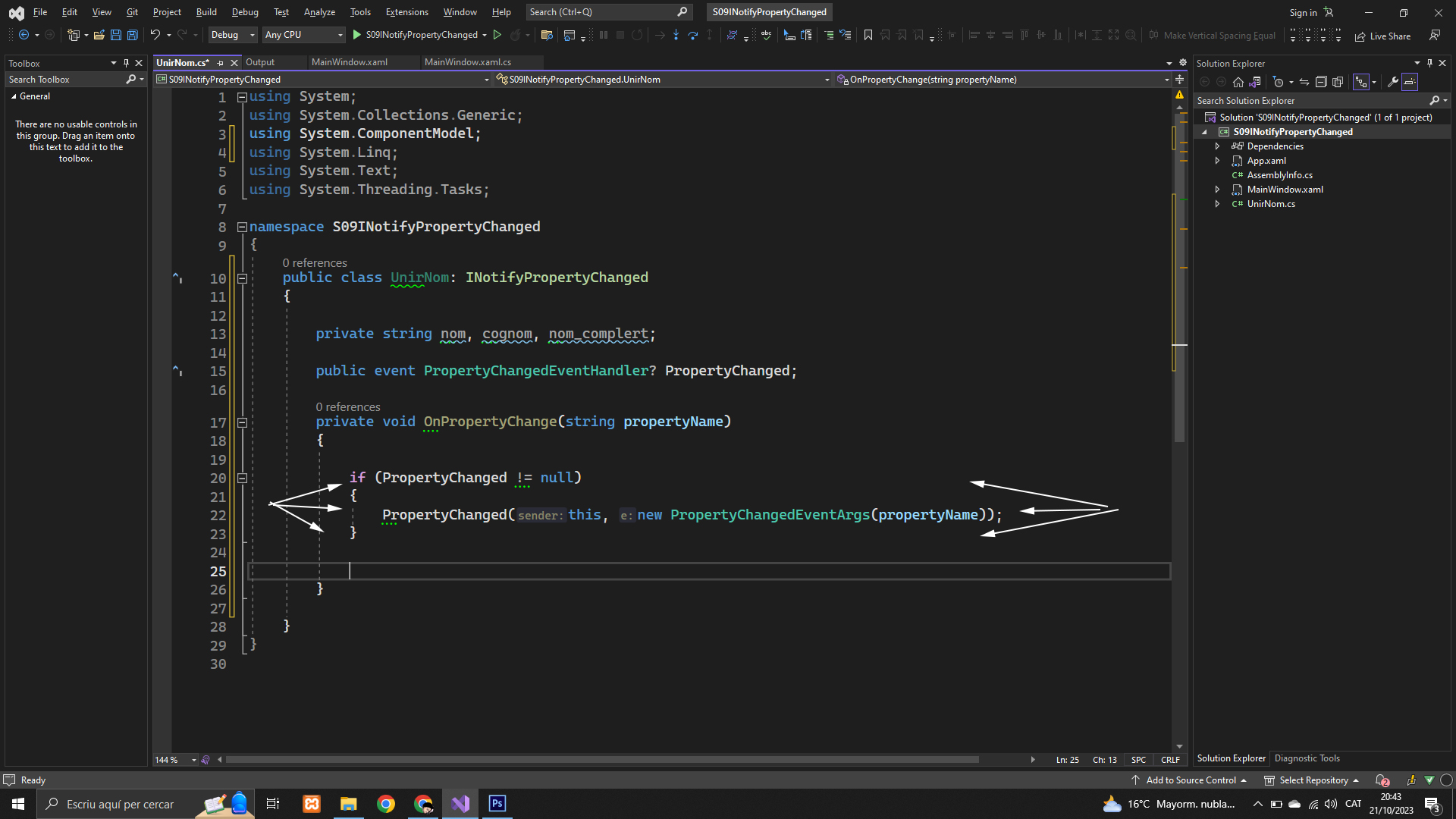
Task: Click Add to Source Control button
Action: (x=1190, y=780)
